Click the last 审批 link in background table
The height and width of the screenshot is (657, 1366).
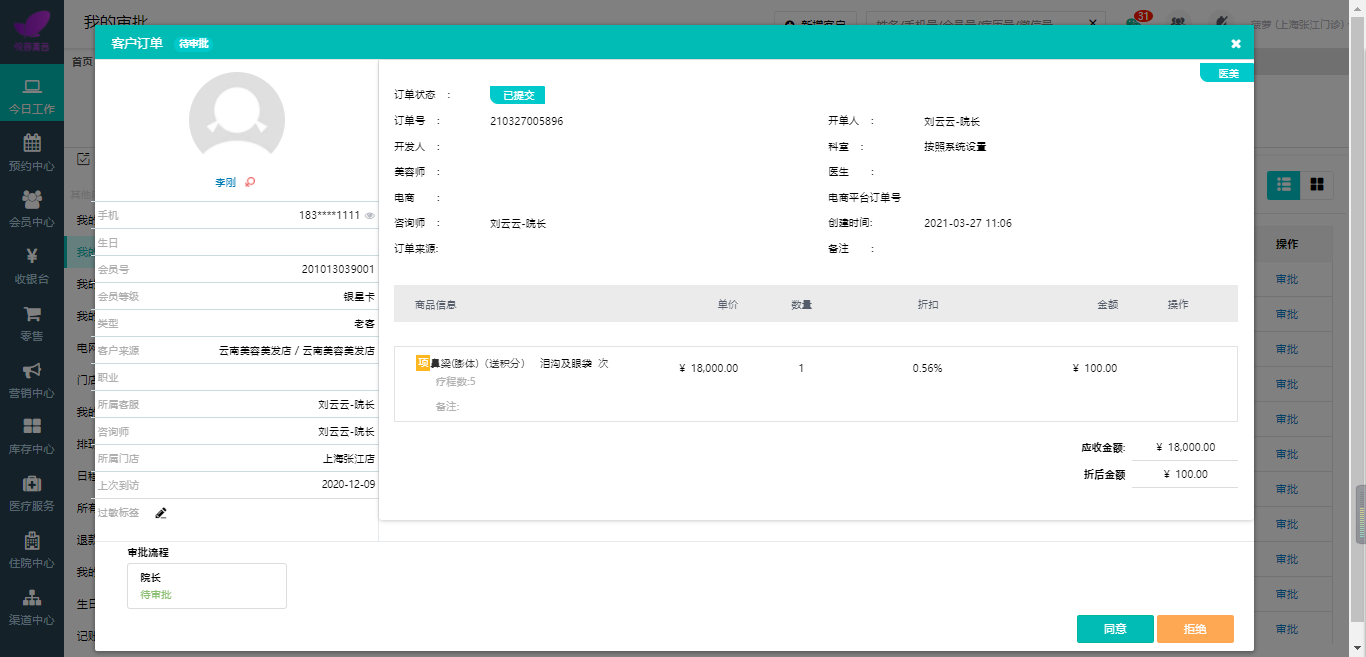1286,628
